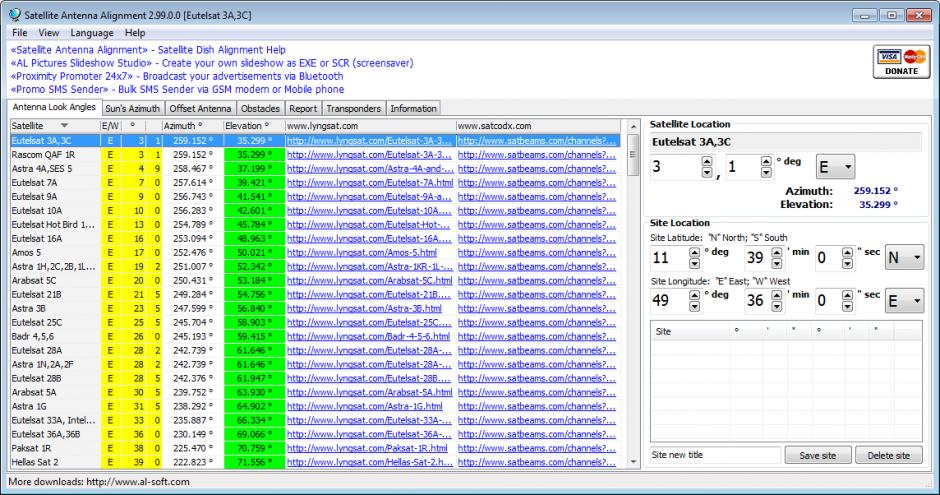Open Promo SMS Sender link
Viewport: 940px width, 495px height.
coord(177,89)
